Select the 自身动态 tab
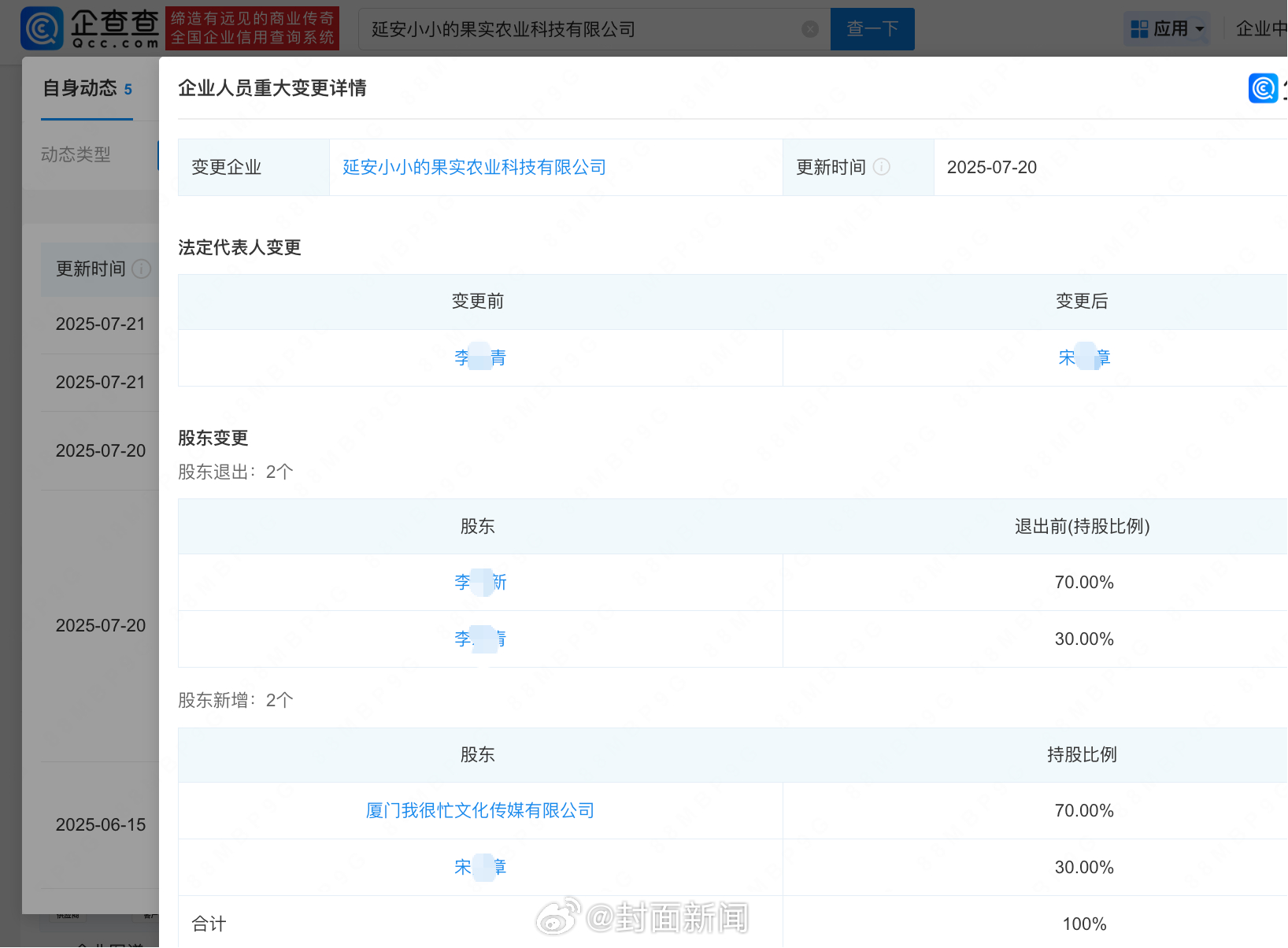 coord(87,88)
